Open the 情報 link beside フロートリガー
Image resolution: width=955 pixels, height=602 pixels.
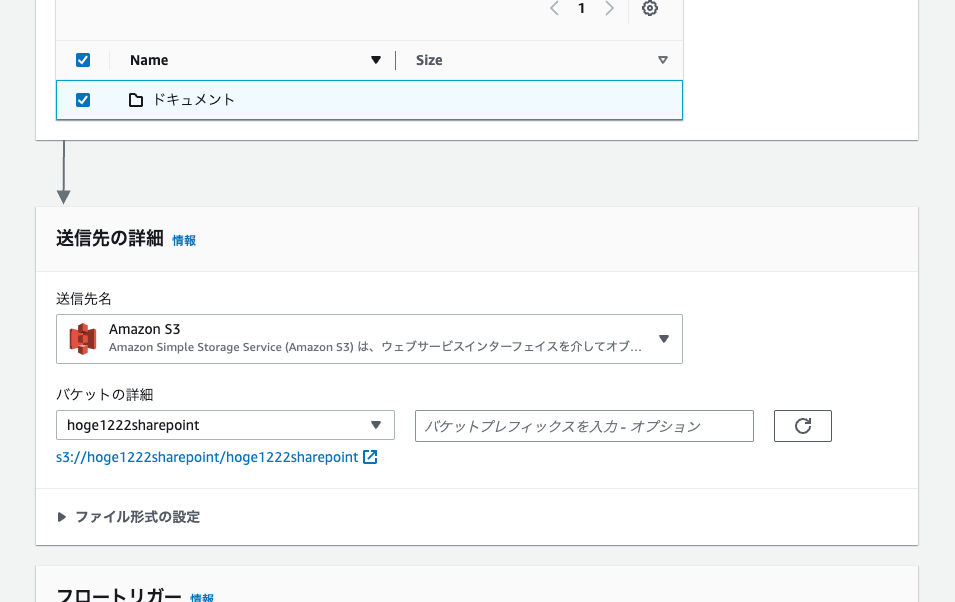(201, 597)
